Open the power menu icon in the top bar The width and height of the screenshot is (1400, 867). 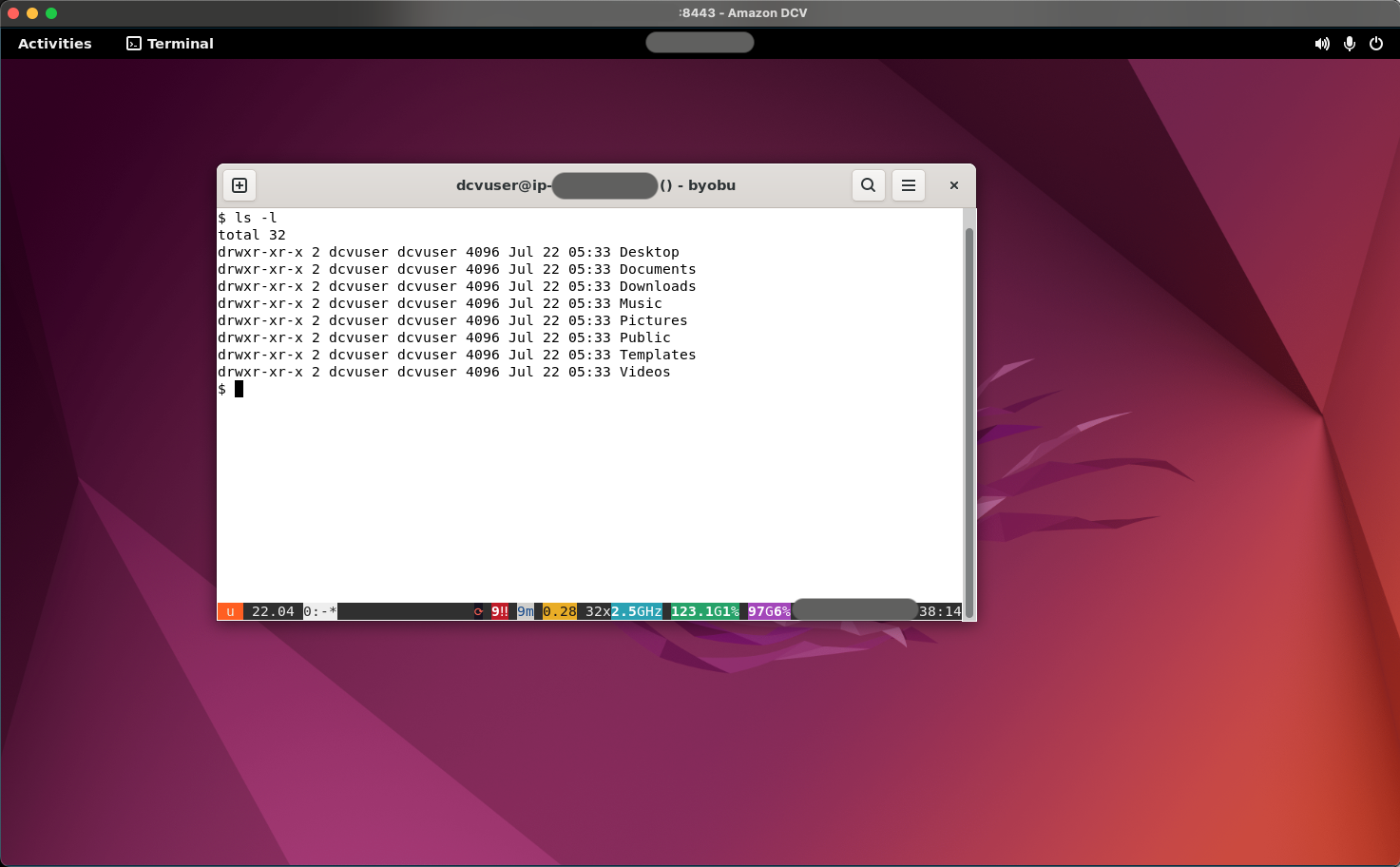[1376, 44]
